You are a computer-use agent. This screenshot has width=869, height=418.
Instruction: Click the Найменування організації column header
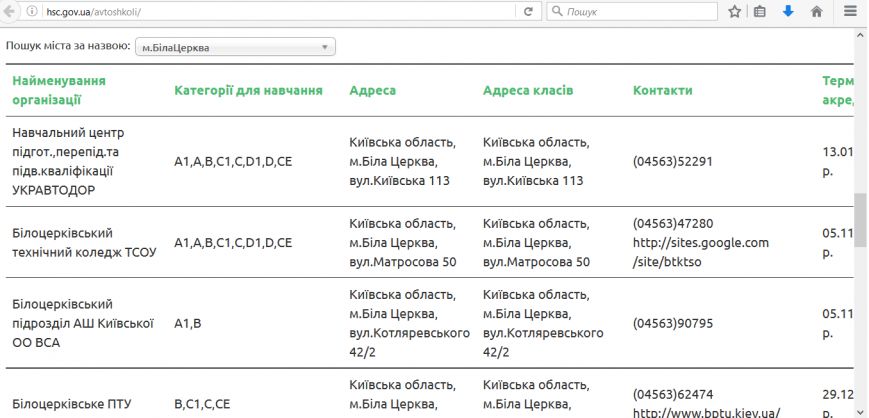coord(59,90)
